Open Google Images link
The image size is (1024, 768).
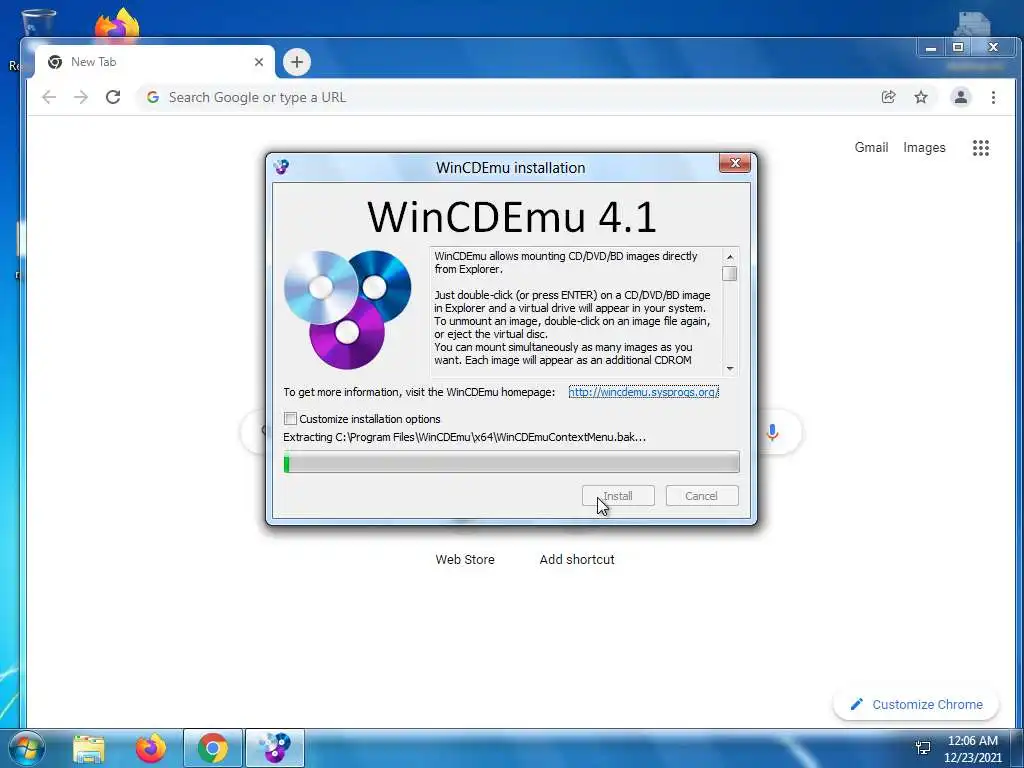pos(924,148)
